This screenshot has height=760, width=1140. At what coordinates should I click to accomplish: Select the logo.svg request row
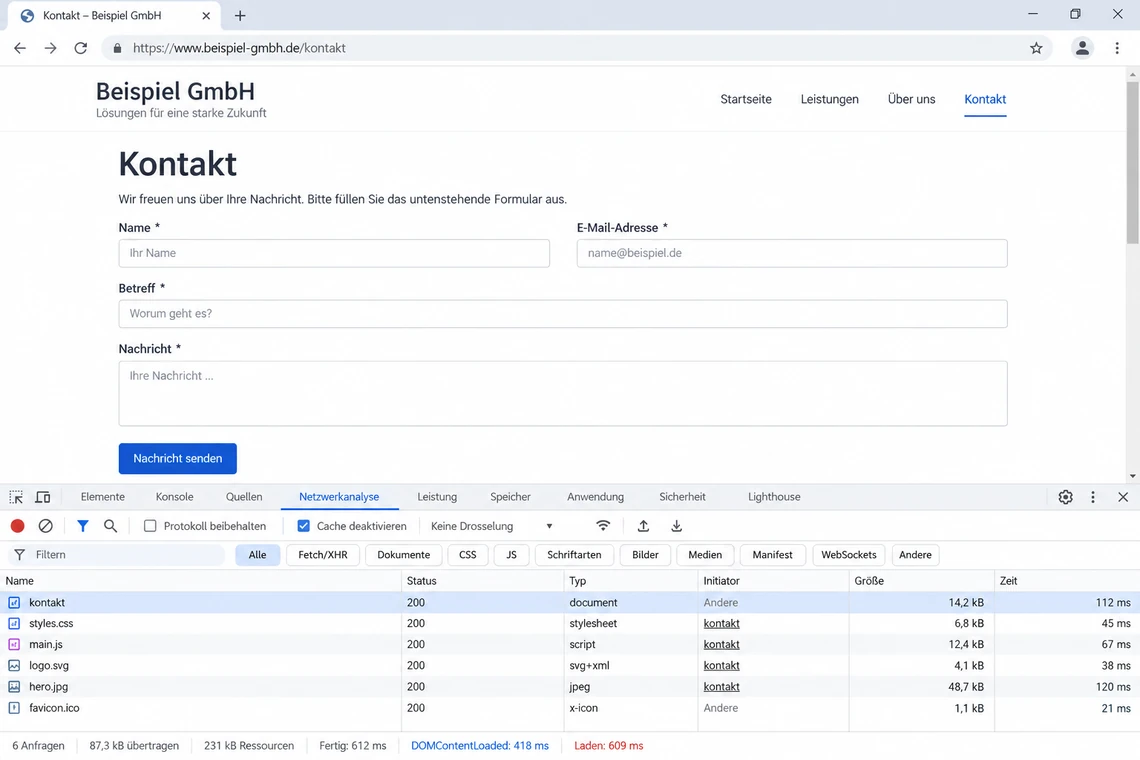click(570, 665)
